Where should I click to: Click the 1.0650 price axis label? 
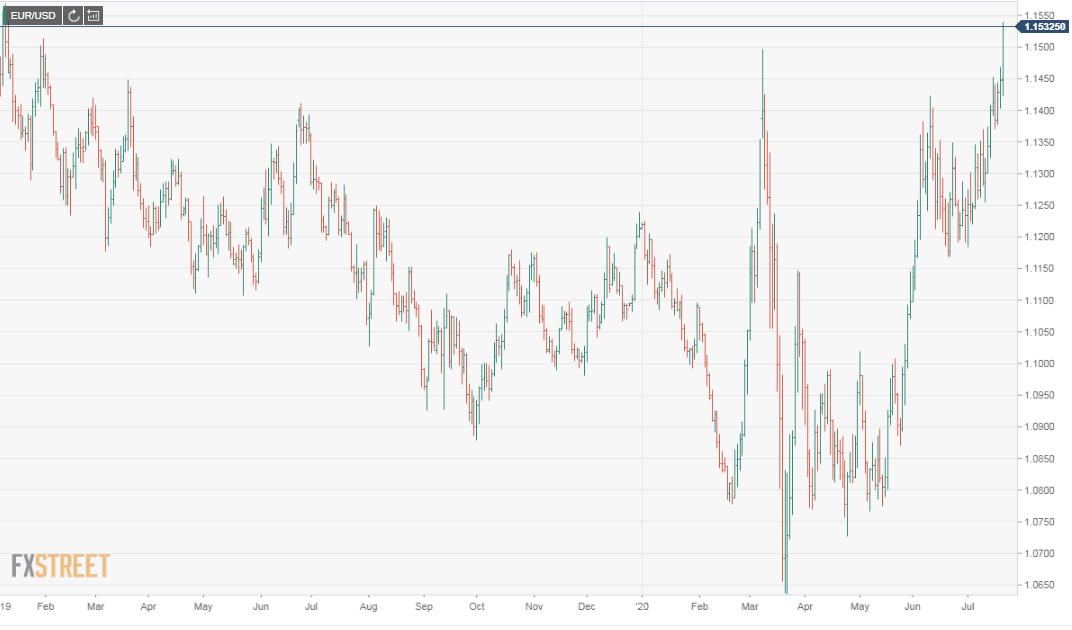coord(1038,585)
